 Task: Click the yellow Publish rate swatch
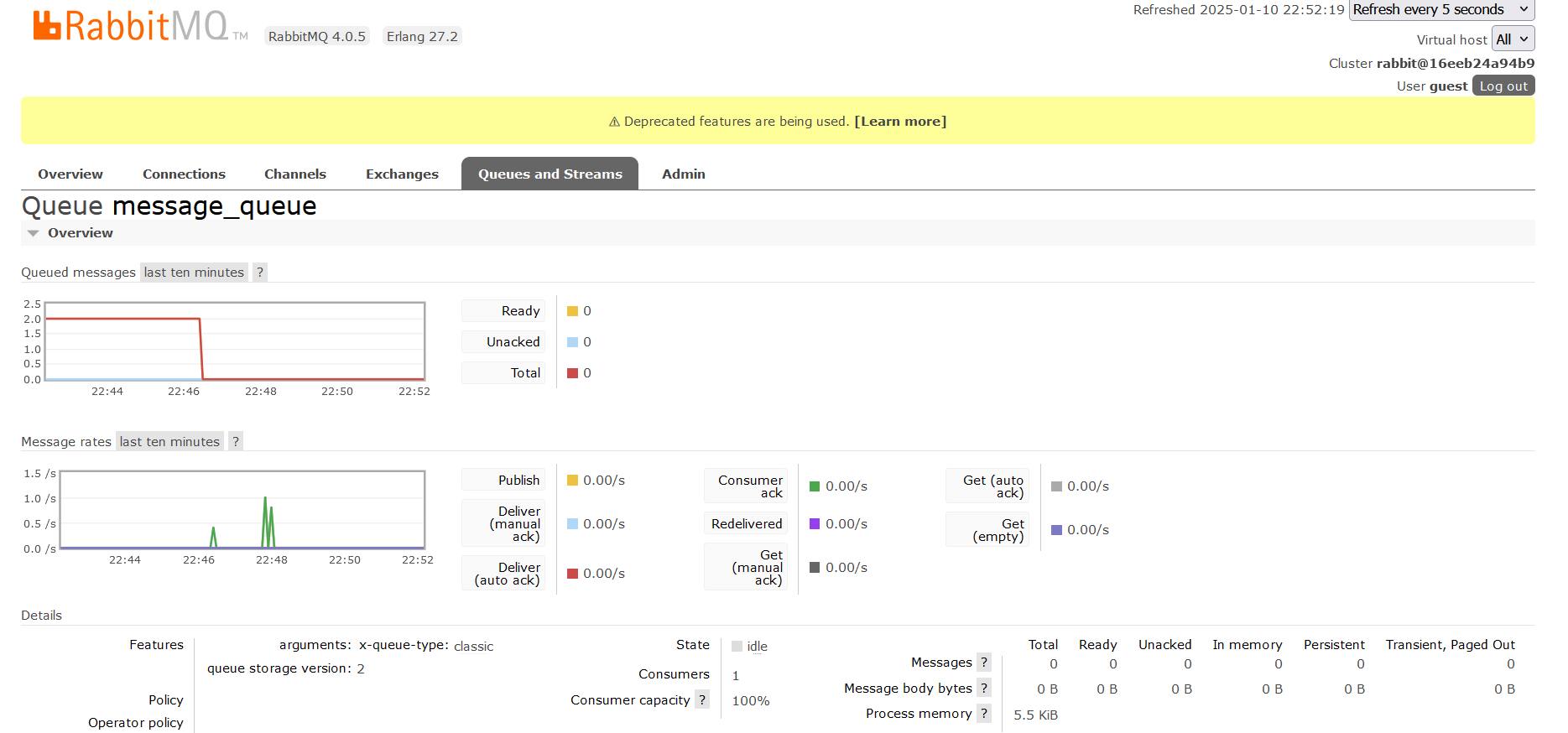[x=572, y=481]
